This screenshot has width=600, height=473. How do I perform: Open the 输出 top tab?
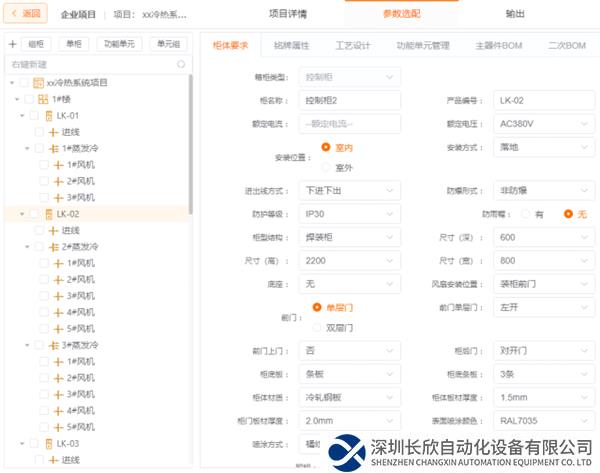pyautogui.click(x=514, y=14)
